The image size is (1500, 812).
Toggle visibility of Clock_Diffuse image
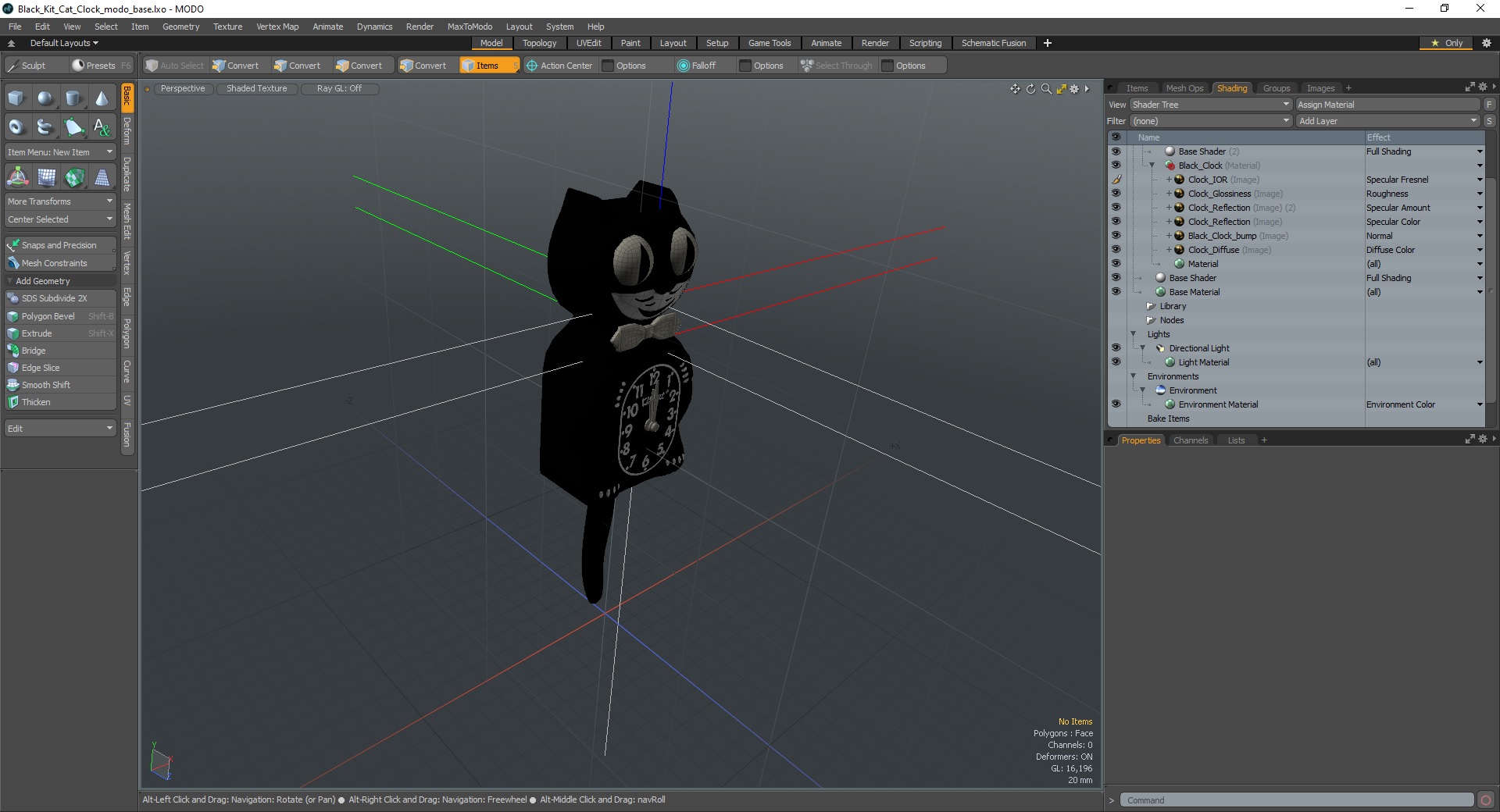coord(1116,250)
